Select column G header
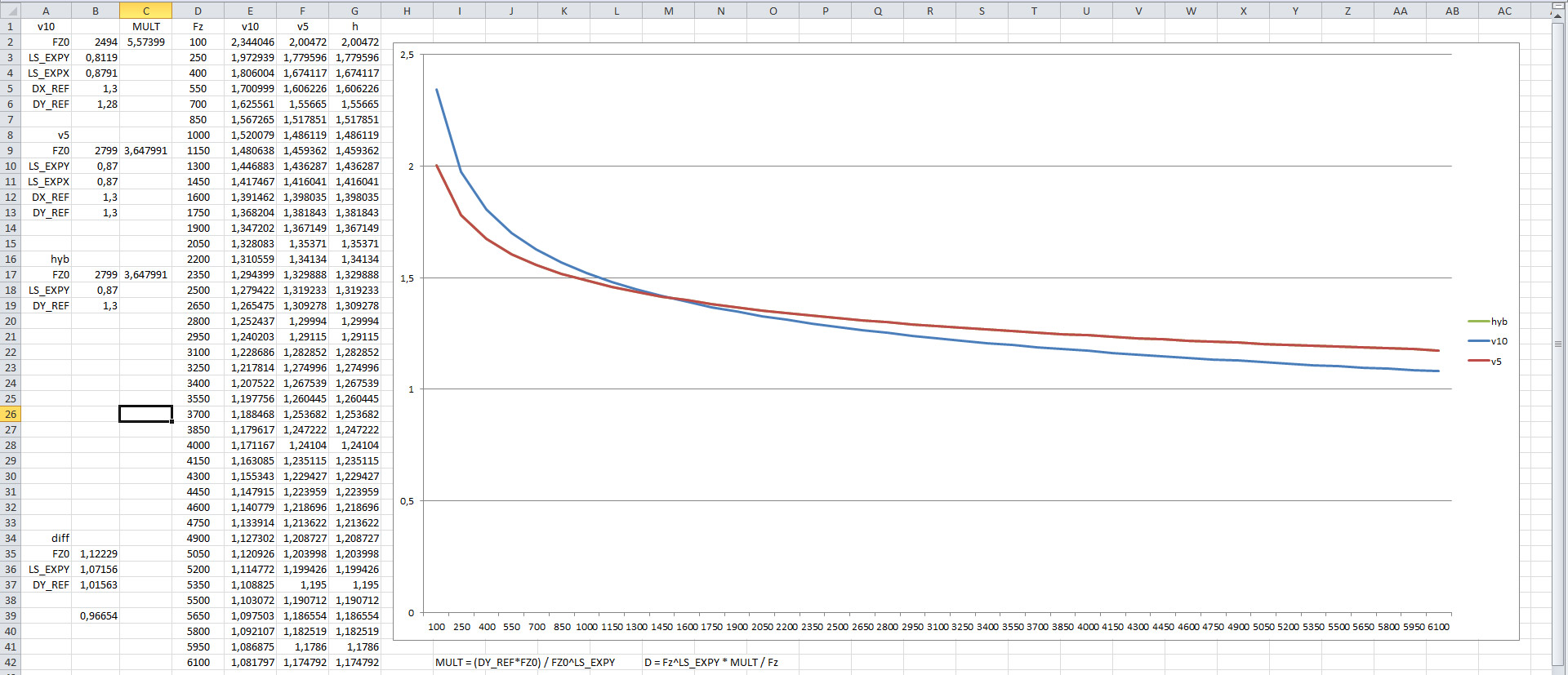The width and height of the screenshot is (1568, 675). coord(354,11)
